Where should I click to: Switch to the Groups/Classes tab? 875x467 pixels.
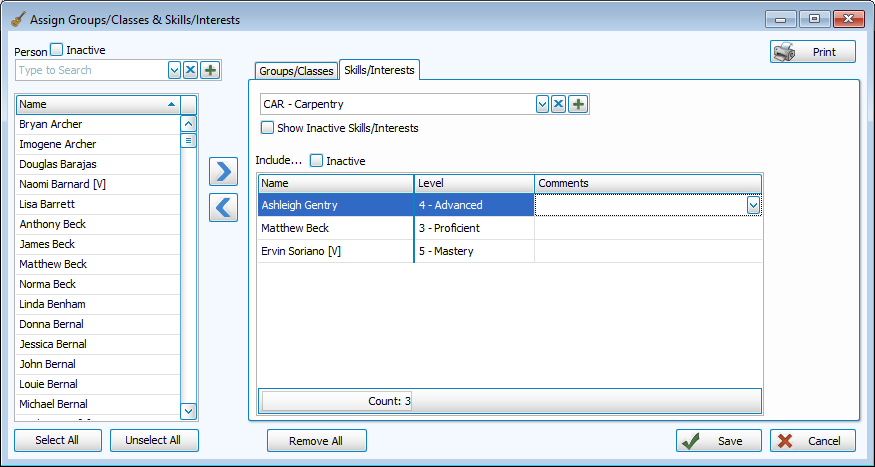[296, 71]
